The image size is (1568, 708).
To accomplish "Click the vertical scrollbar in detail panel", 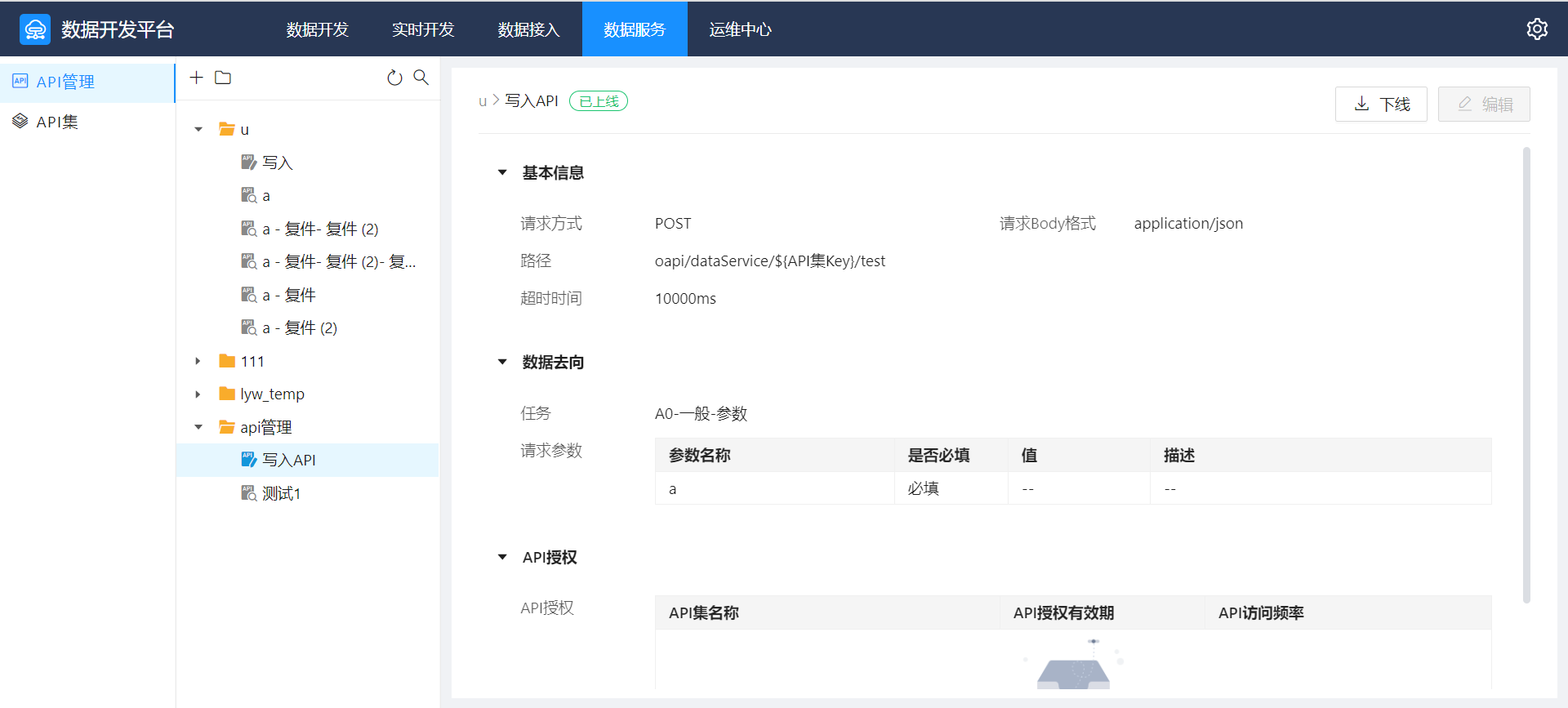I will click(1526, 376).
